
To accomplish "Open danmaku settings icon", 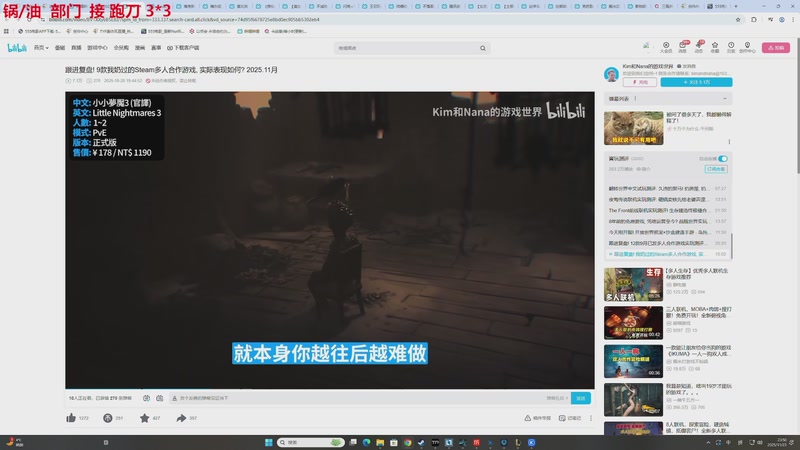I will pyautogui.click(x=160, y=398).
